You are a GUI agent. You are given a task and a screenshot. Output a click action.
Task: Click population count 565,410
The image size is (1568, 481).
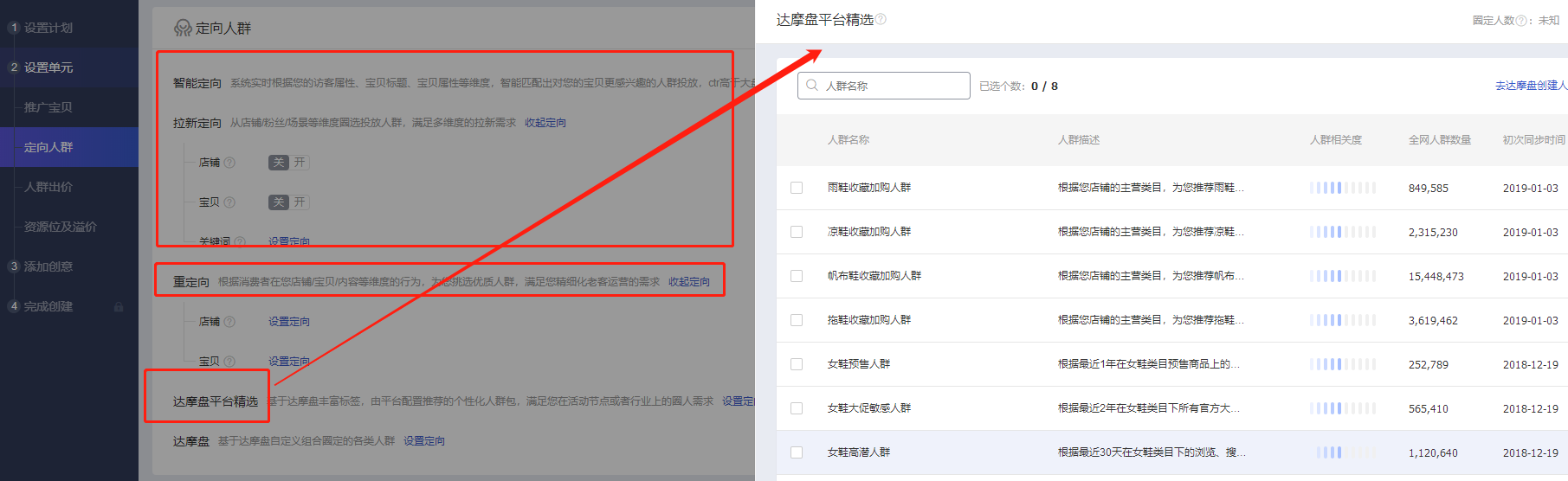click(1428, 409)
